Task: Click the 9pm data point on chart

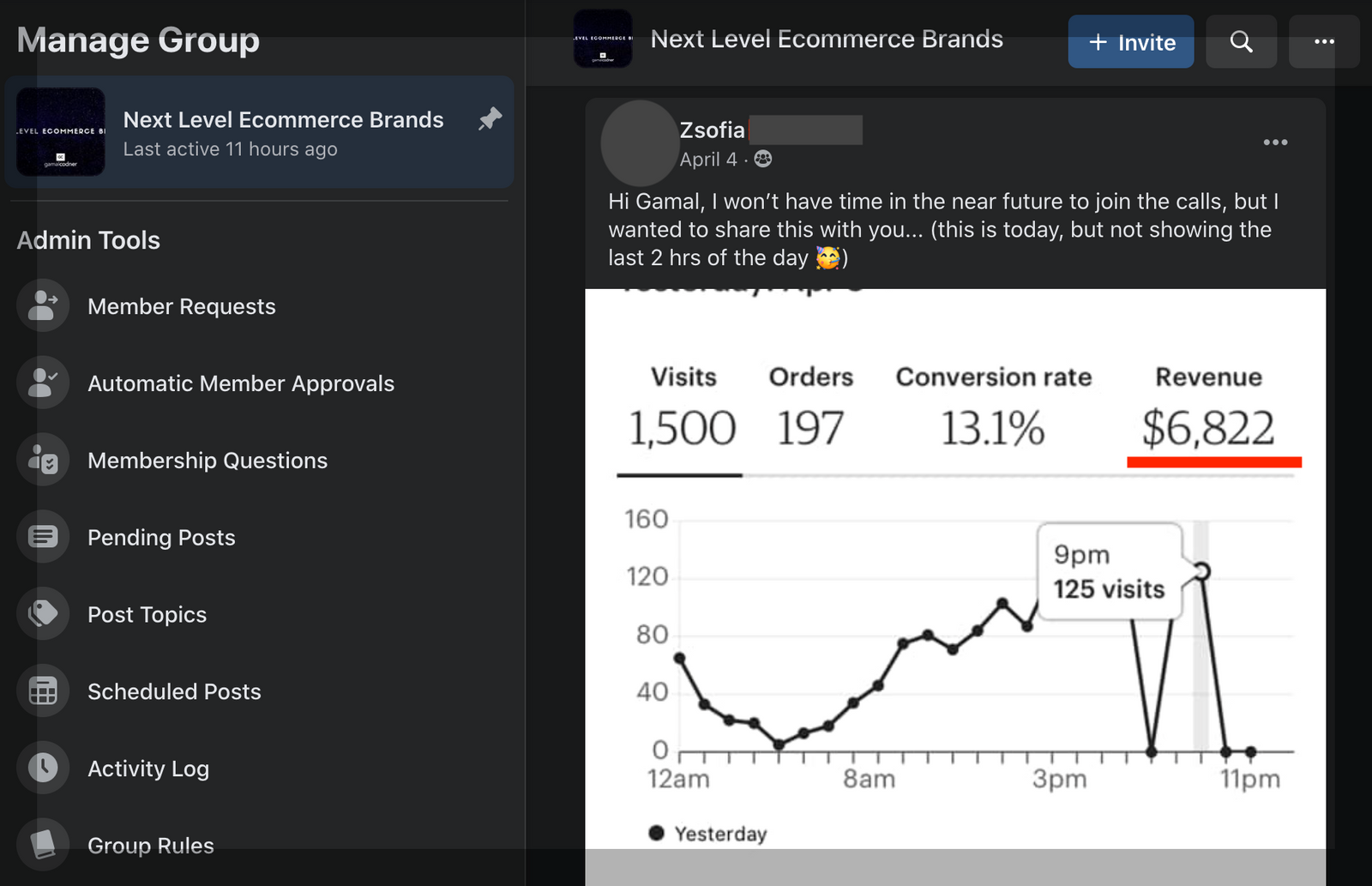Action: 1202,571
